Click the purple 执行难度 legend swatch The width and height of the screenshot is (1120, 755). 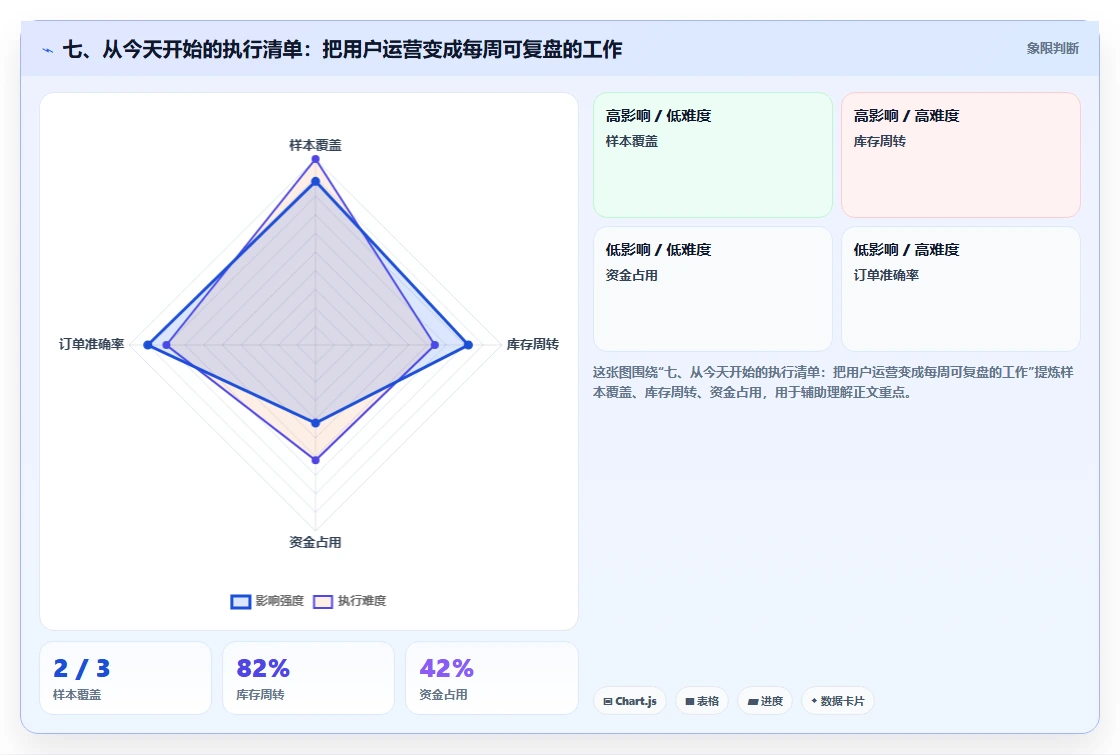pos(323,601)
